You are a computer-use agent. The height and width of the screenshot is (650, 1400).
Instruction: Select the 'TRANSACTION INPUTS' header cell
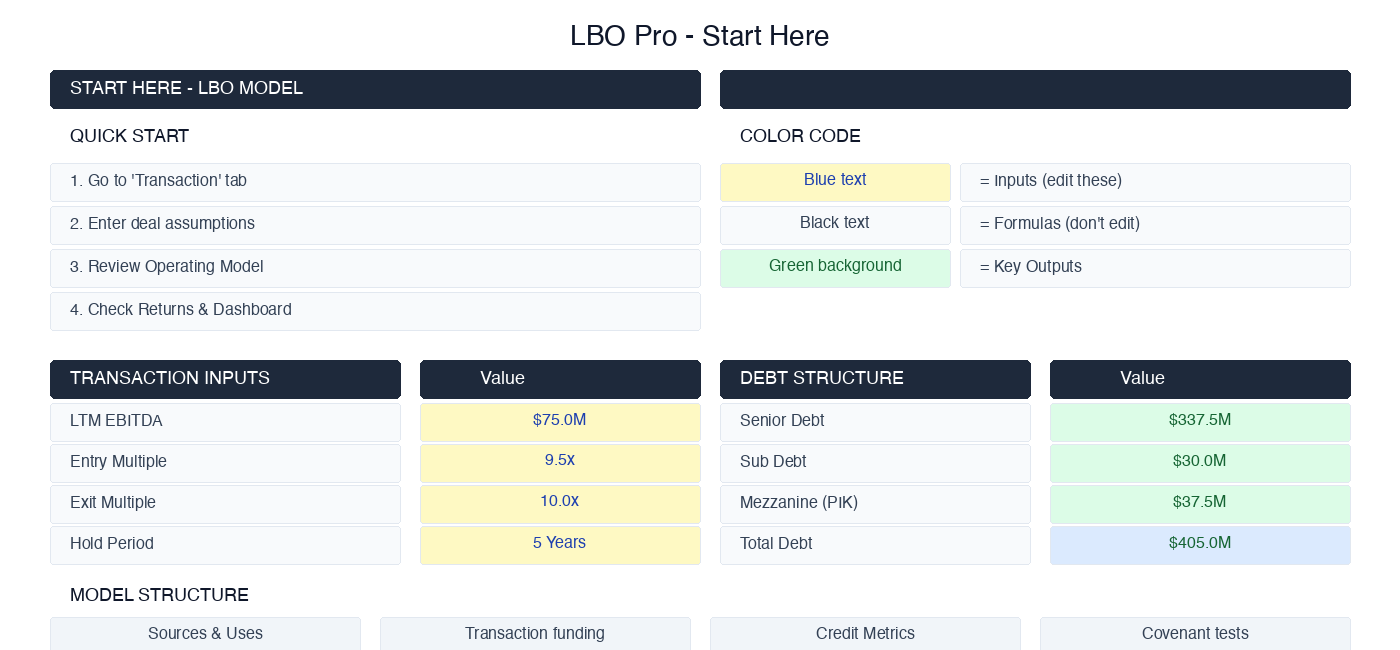[x=225, y=379]
